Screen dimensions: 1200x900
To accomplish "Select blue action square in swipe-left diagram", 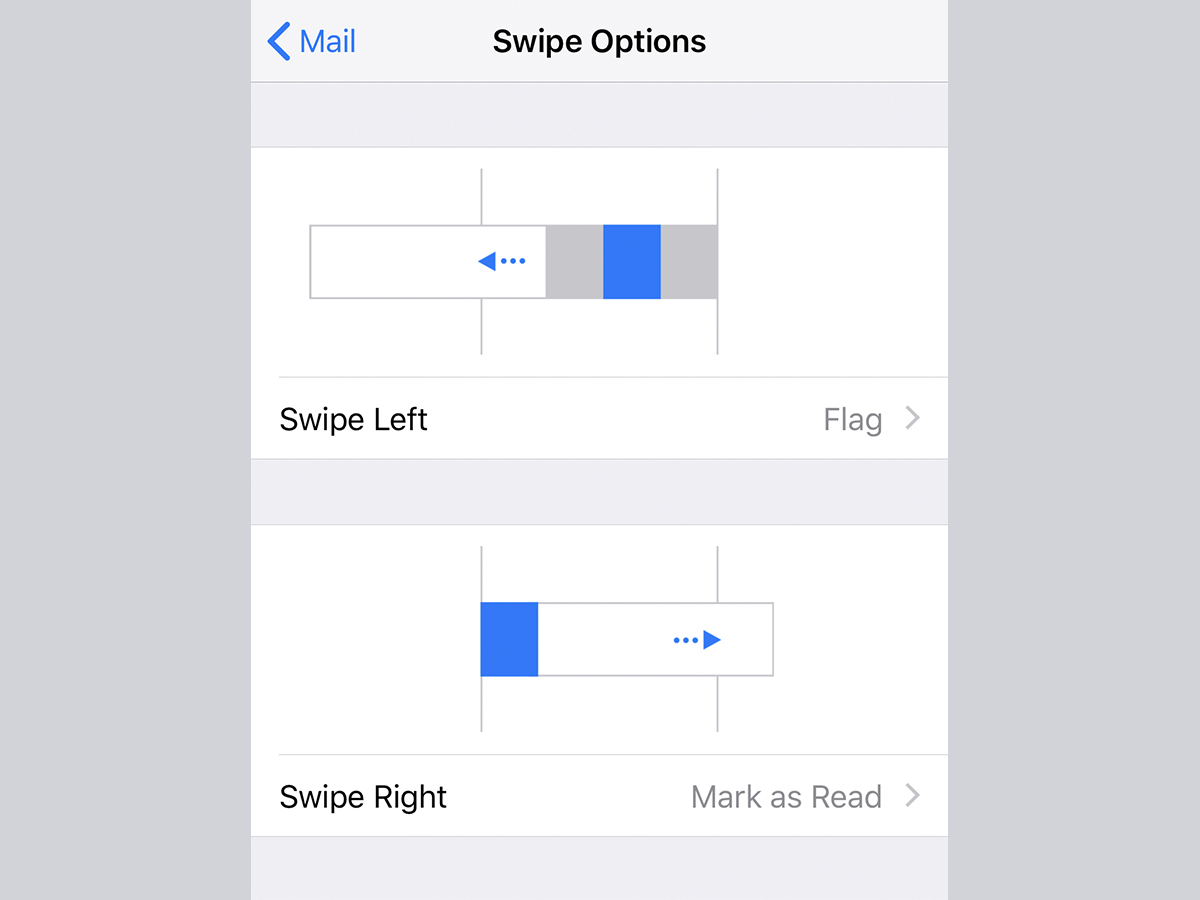I will [631, 262].
